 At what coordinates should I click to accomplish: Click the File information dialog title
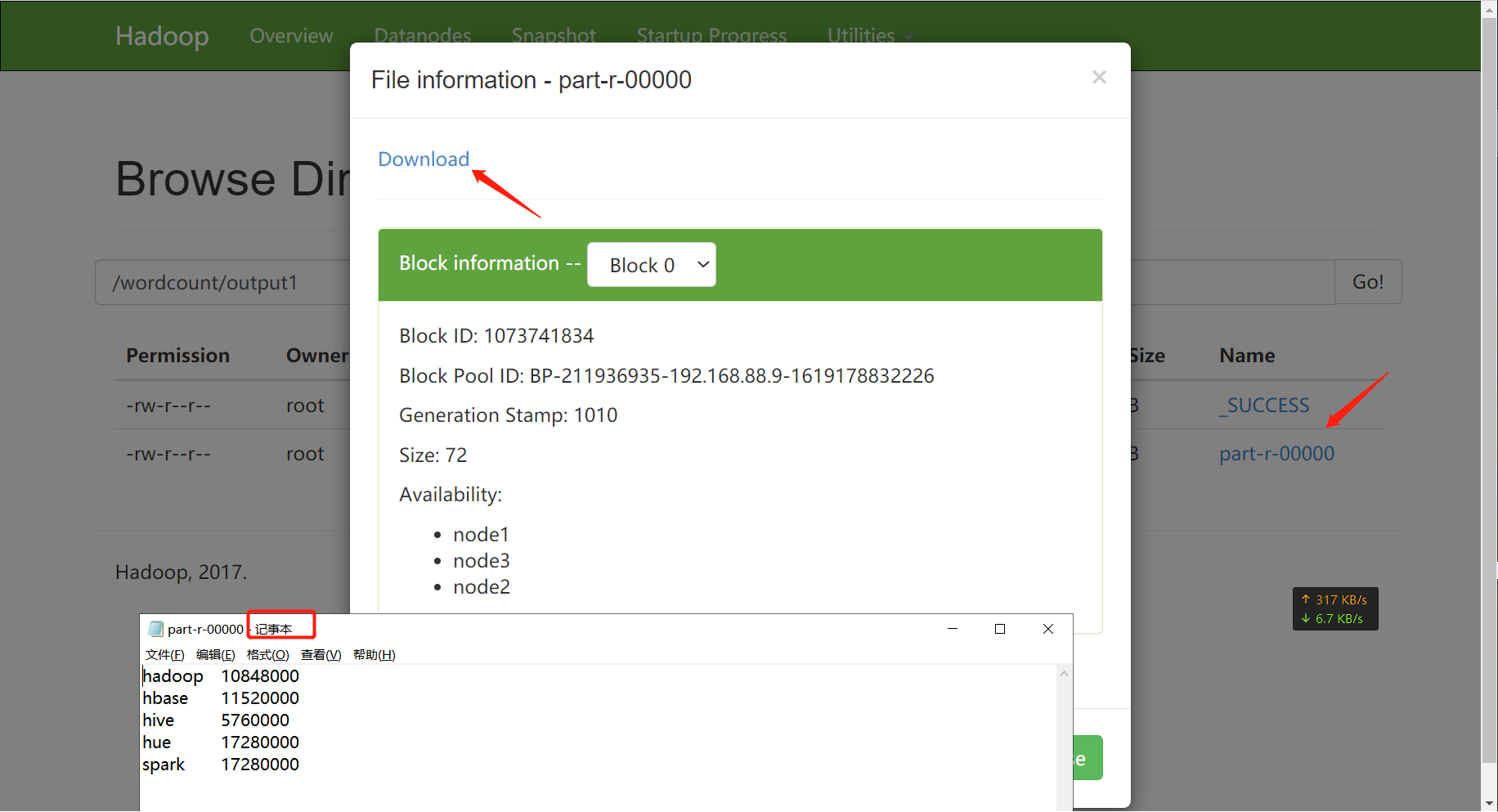point(531,80)
